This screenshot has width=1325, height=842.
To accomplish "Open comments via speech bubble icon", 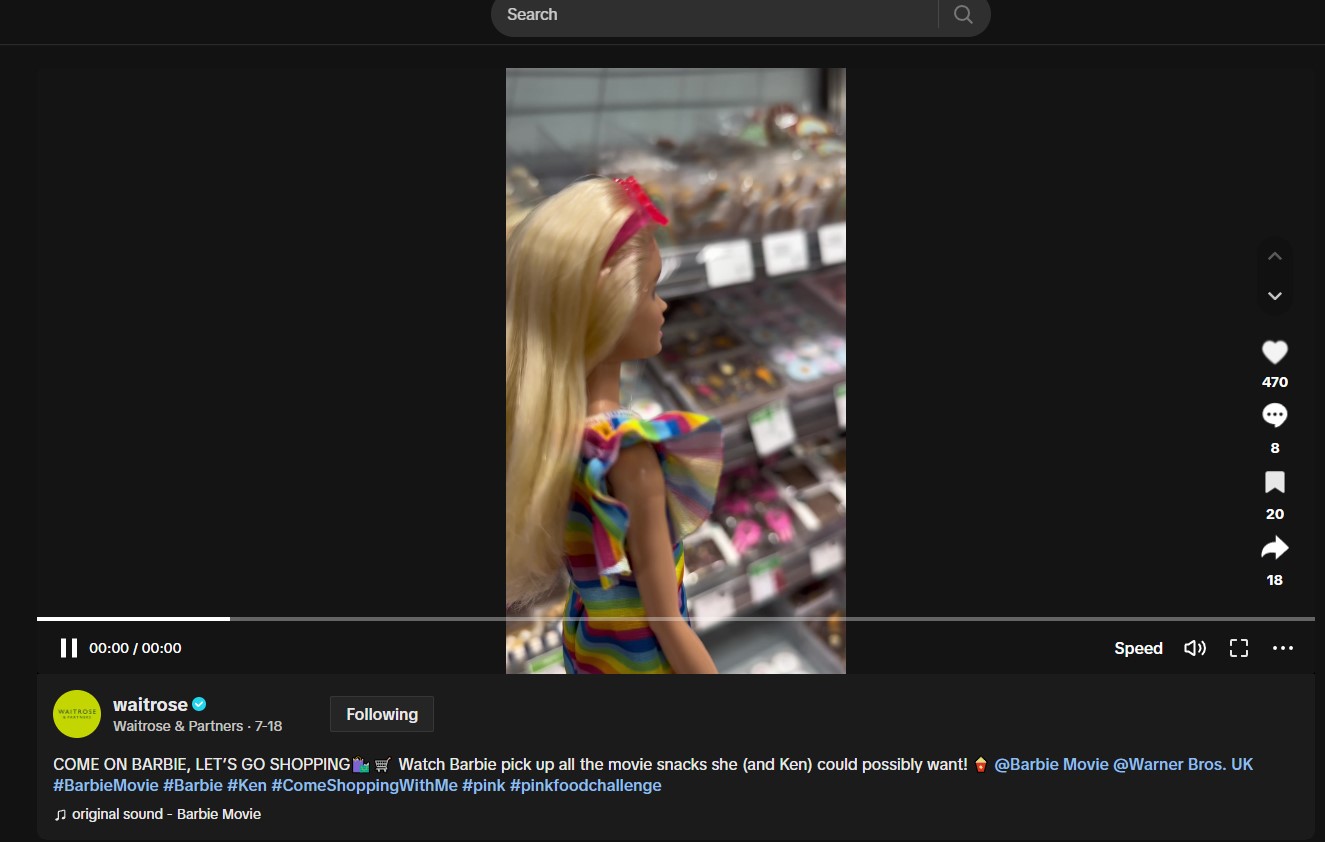I will click(x=1275, y=416).
